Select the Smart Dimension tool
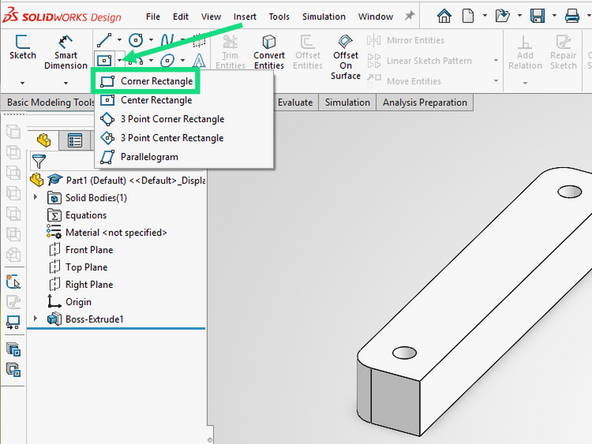Viewport: 592px width, 444px height. point(66,52)
